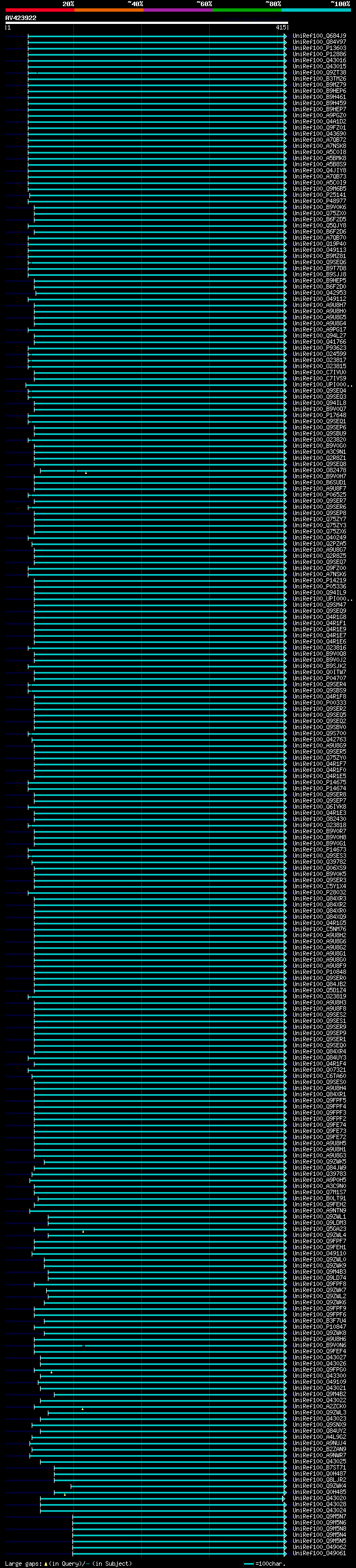This screenshot has width=356, height=1568.
Task: Open hit UniRef100_B9H459
Action: (319, 103)
